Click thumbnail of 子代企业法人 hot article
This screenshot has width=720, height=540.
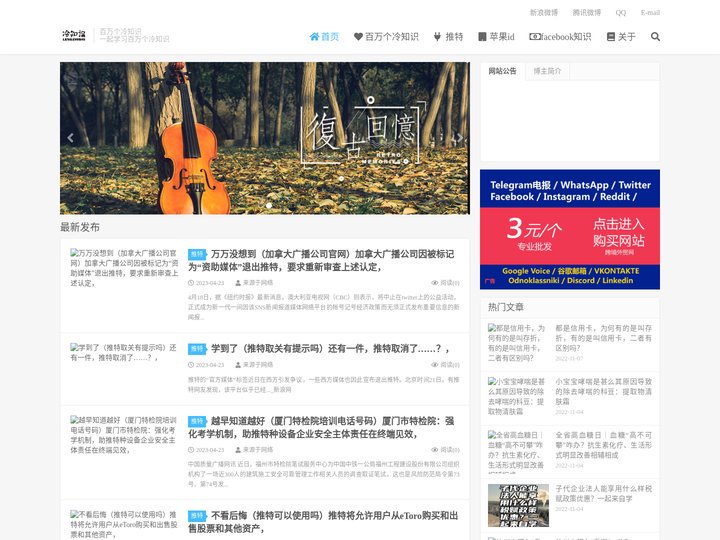(x=518, y=505)
